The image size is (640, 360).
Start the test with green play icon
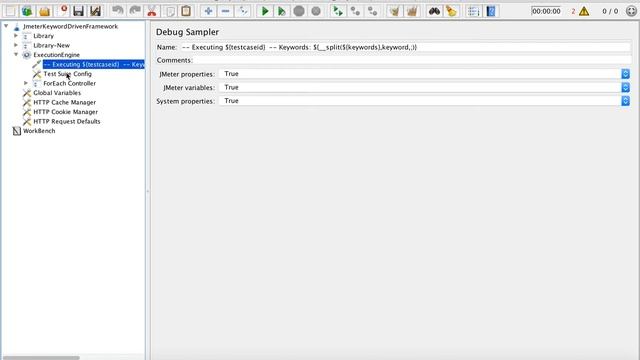[264, 11]
